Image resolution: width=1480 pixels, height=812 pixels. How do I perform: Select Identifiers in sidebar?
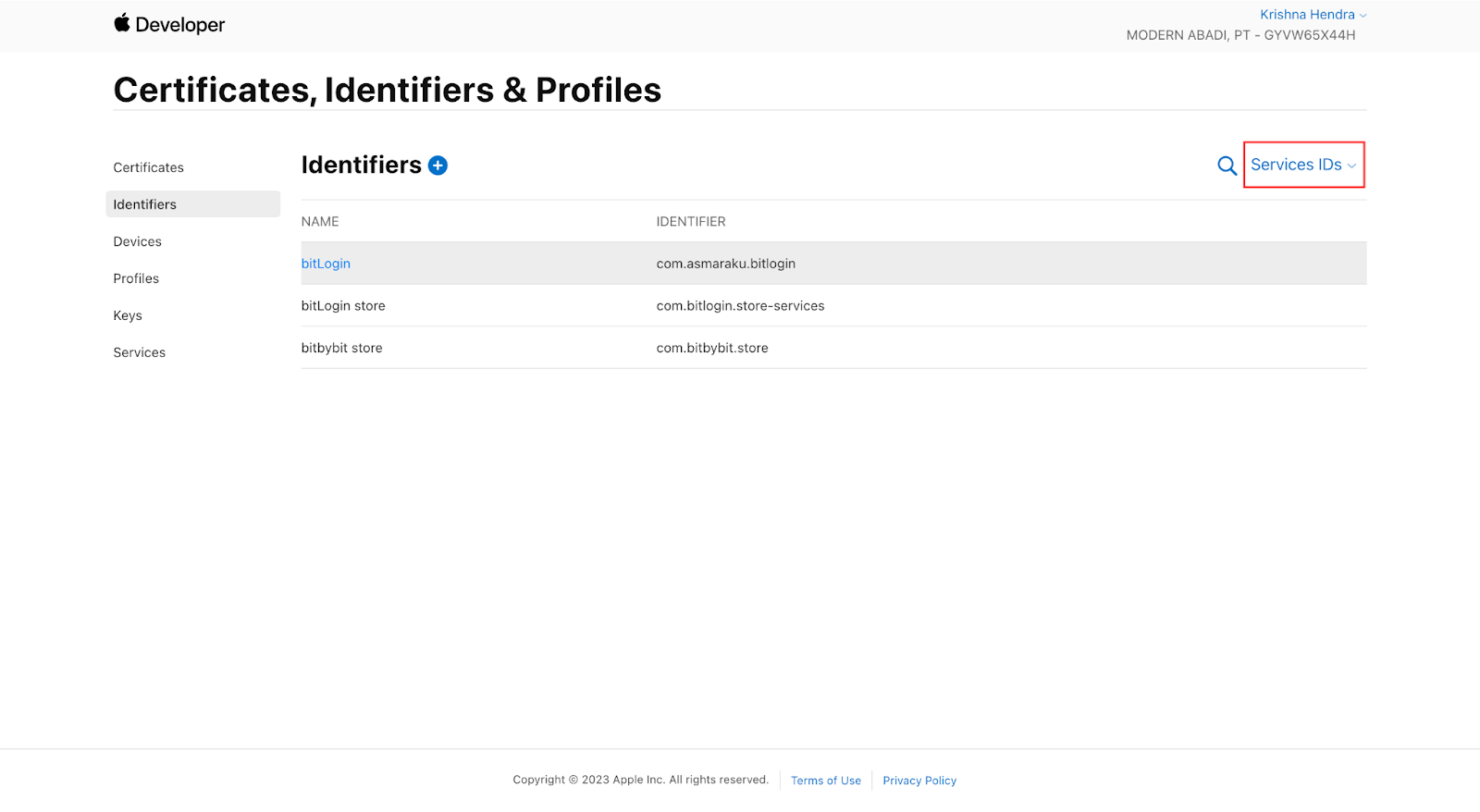coord(192,204)
